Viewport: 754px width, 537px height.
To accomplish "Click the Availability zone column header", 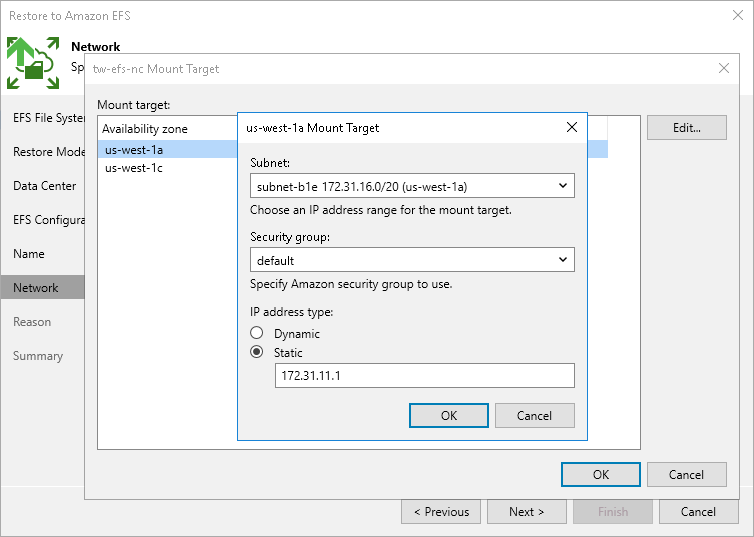I will coord(145,129).
